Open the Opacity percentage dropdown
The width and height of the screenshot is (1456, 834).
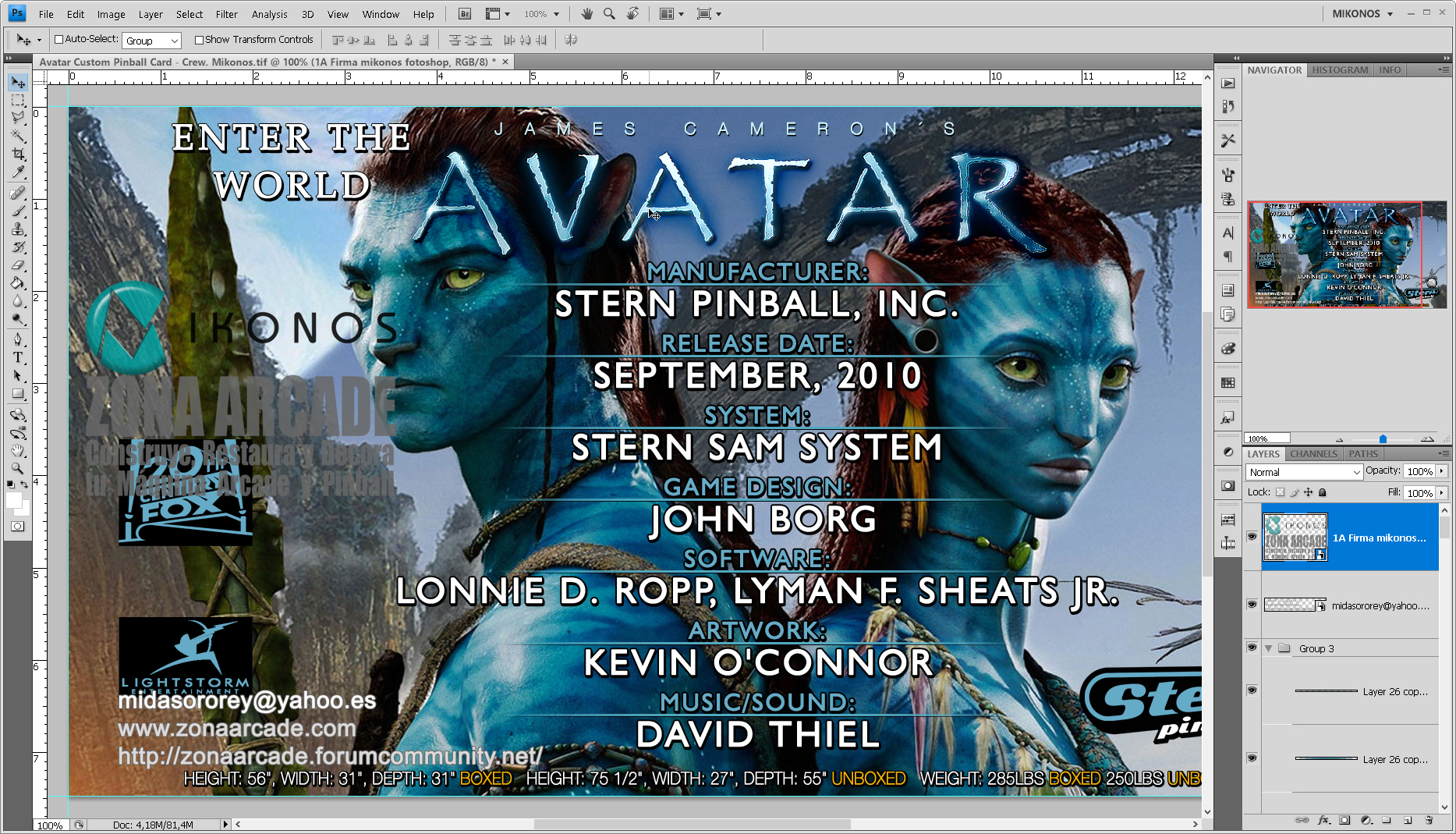pyautogui.click(x=1442, y=471)
